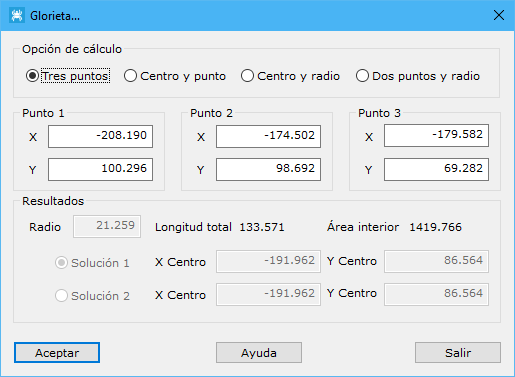This screenshot has height=377, width=515.
Task: Select the Centro y punto option
Action: pyautogui.click(x=175, y=76)
